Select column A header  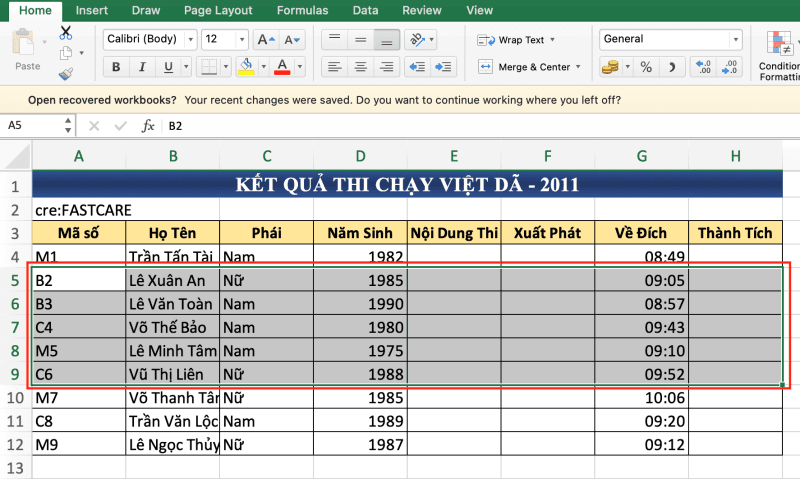coord(79,156)
